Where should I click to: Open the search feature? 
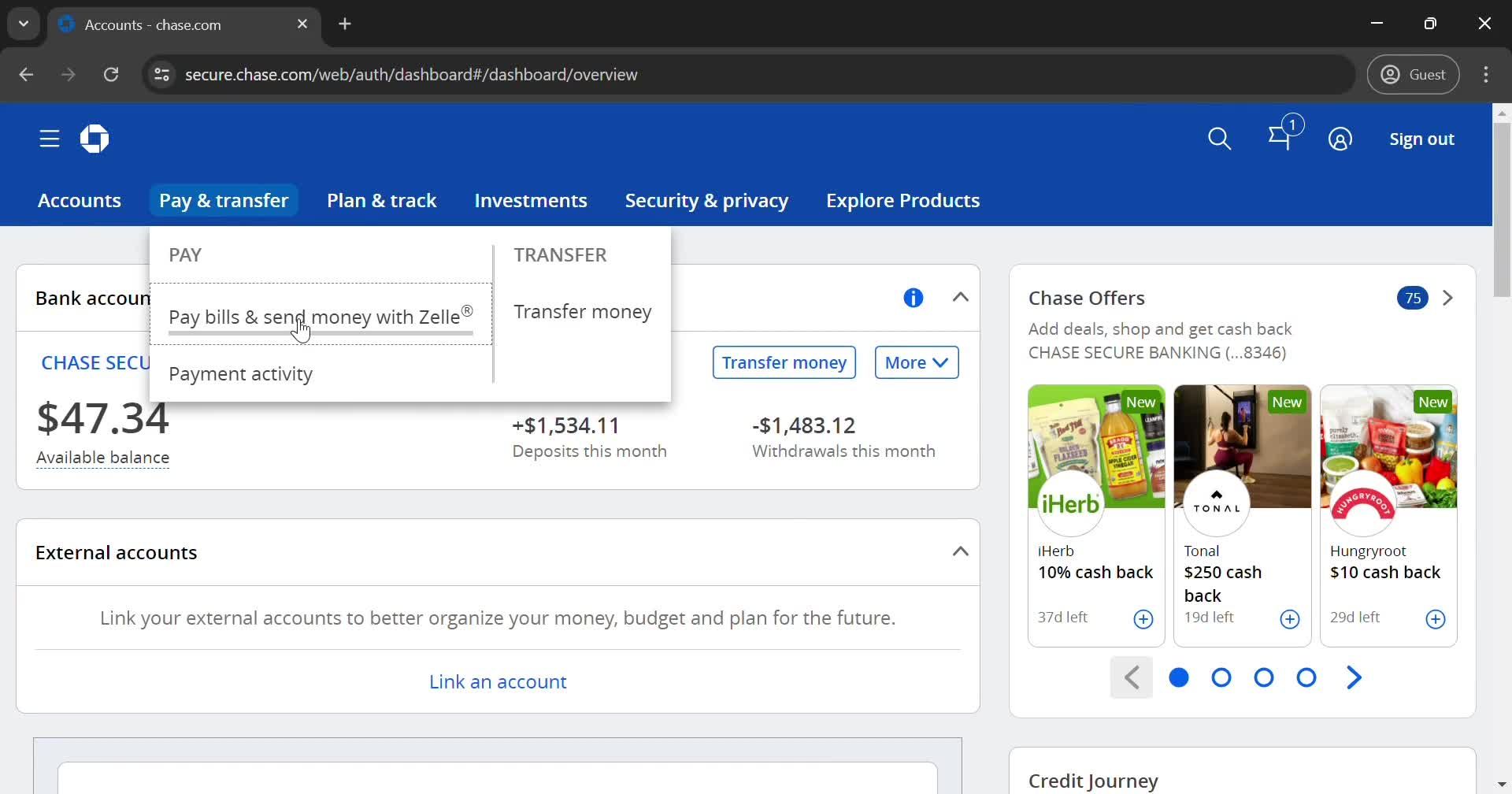1219,139
